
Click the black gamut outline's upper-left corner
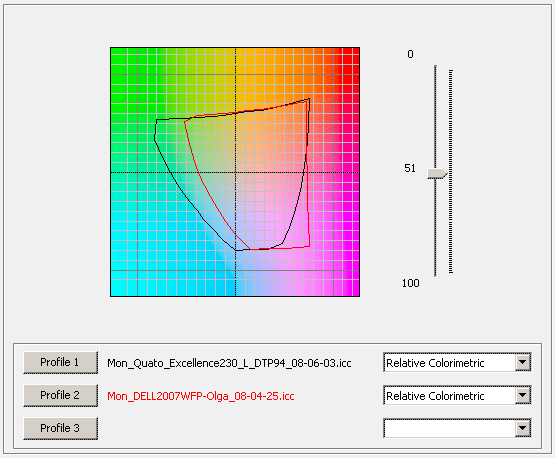tap(156, 120)
